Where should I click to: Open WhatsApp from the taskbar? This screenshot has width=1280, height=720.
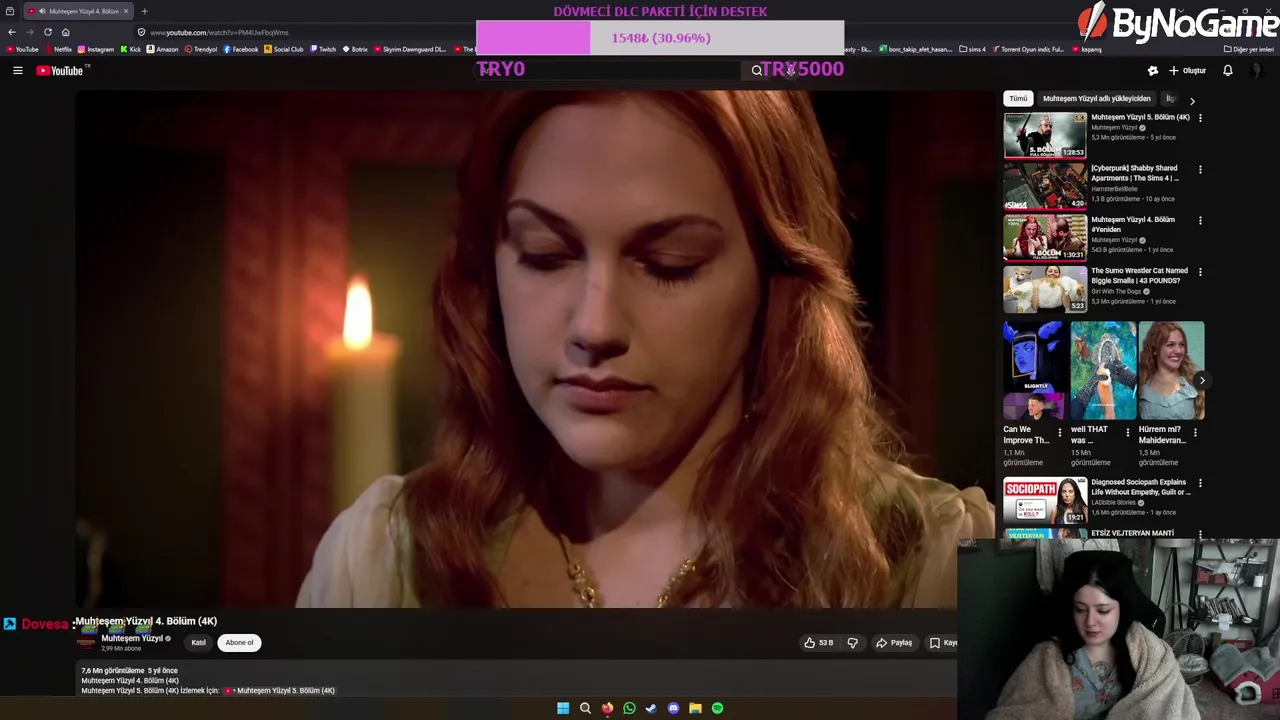[x=629, y=708]
